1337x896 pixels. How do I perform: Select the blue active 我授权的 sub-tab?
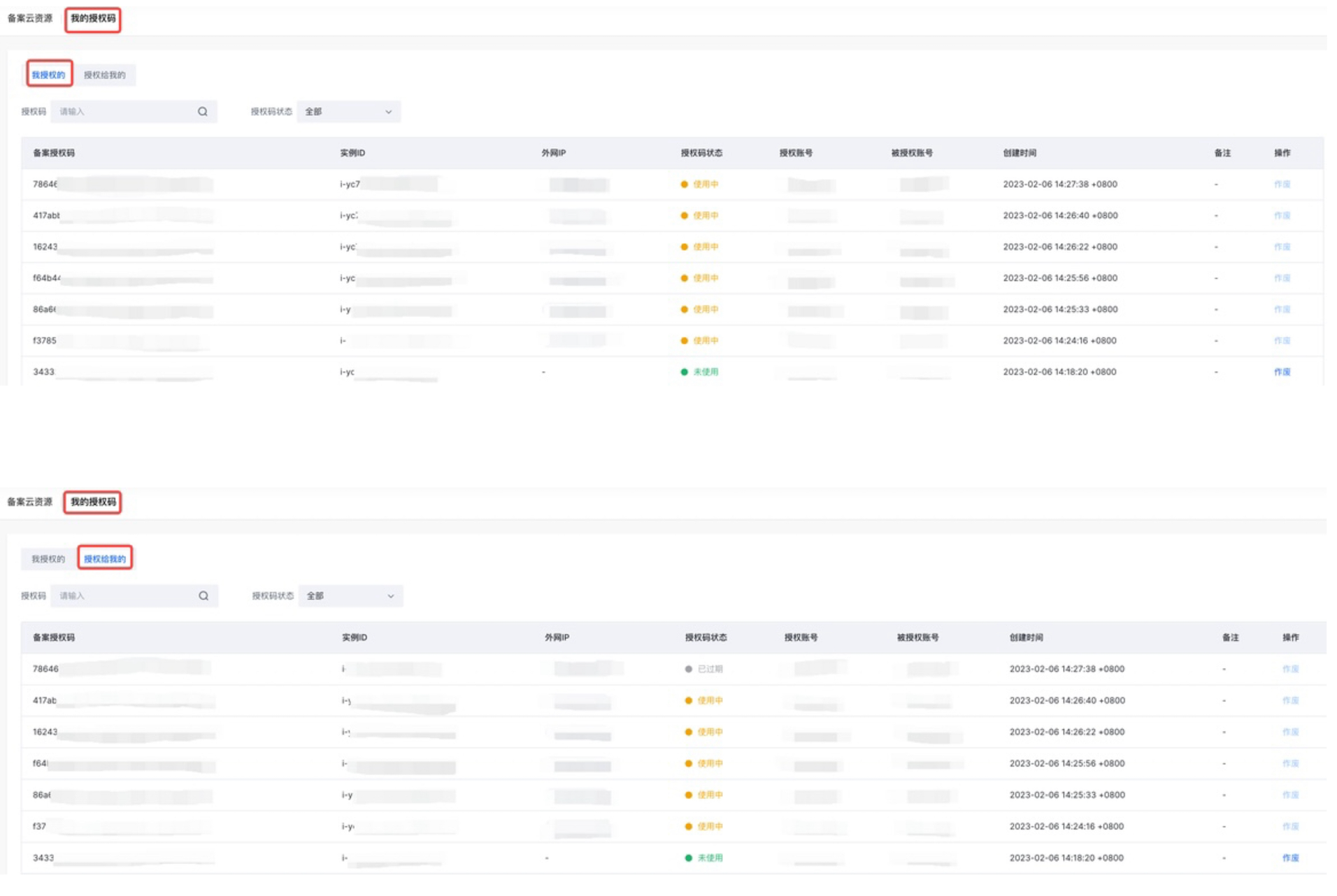tap(48, 74)
